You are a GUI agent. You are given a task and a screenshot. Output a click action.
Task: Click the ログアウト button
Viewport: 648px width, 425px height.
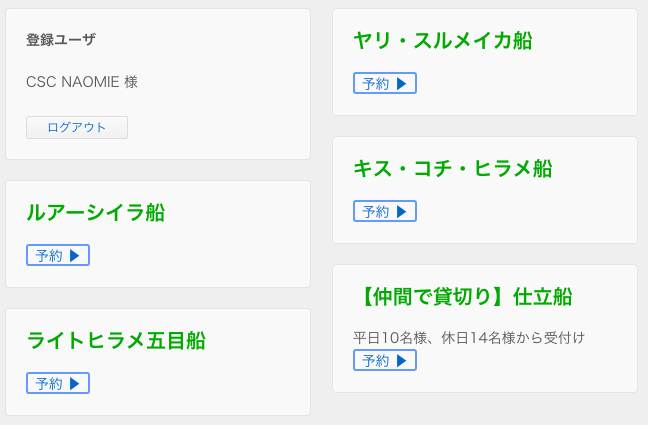(77, 127)
